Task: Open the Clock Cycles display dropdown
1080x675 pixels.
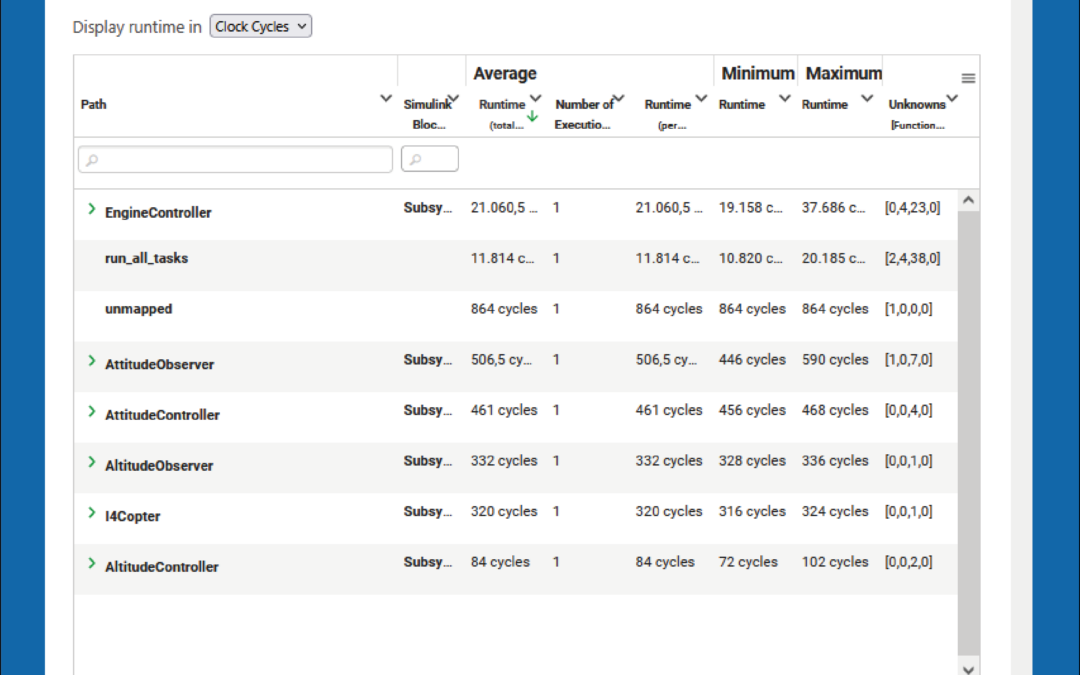Action: 260,26
